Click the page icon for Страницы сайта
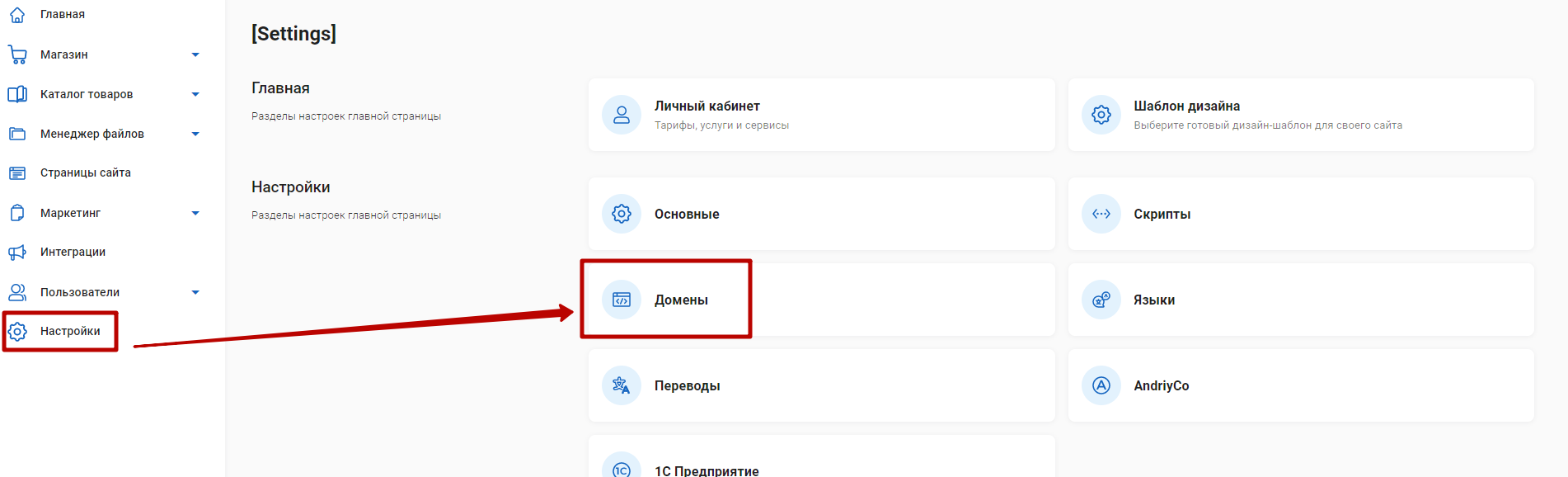Viewport: 1568px width, 477px height. 17,173
